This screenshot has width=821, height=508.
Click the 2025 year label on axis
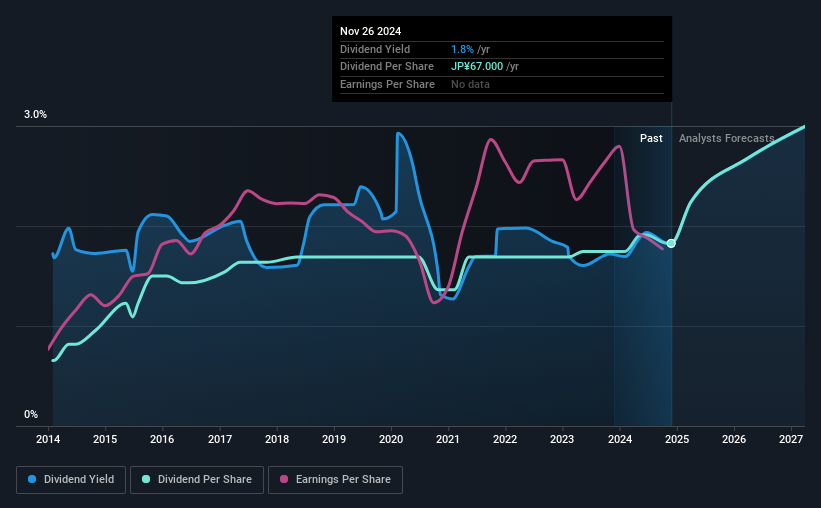tap(676, 439)
